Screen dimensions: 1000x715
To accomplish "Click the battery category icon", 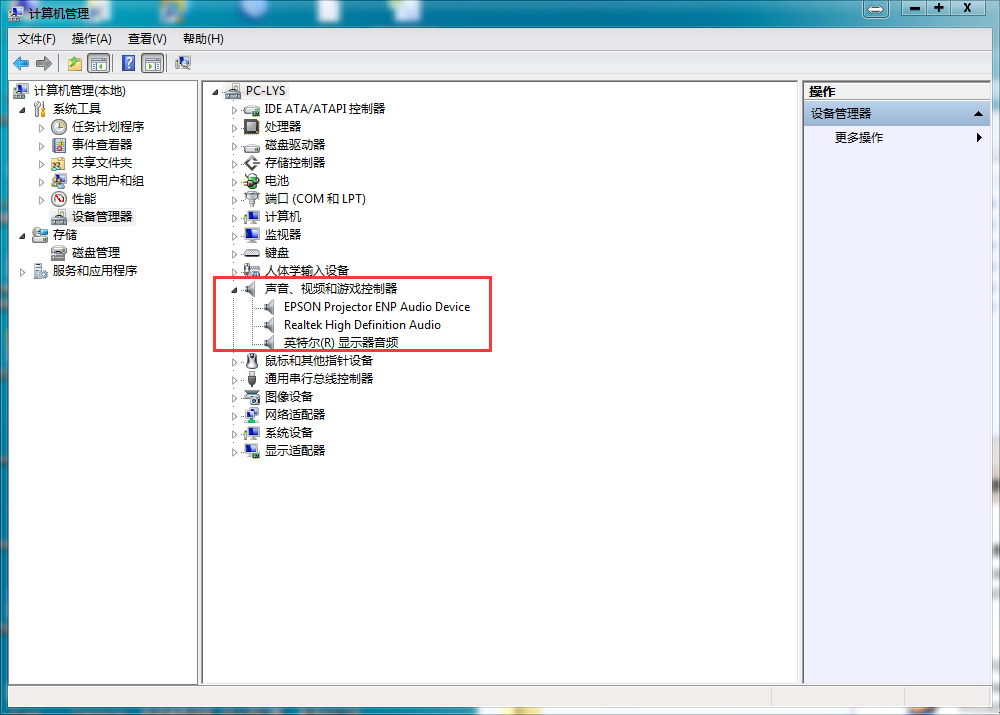I will [252, 181].
